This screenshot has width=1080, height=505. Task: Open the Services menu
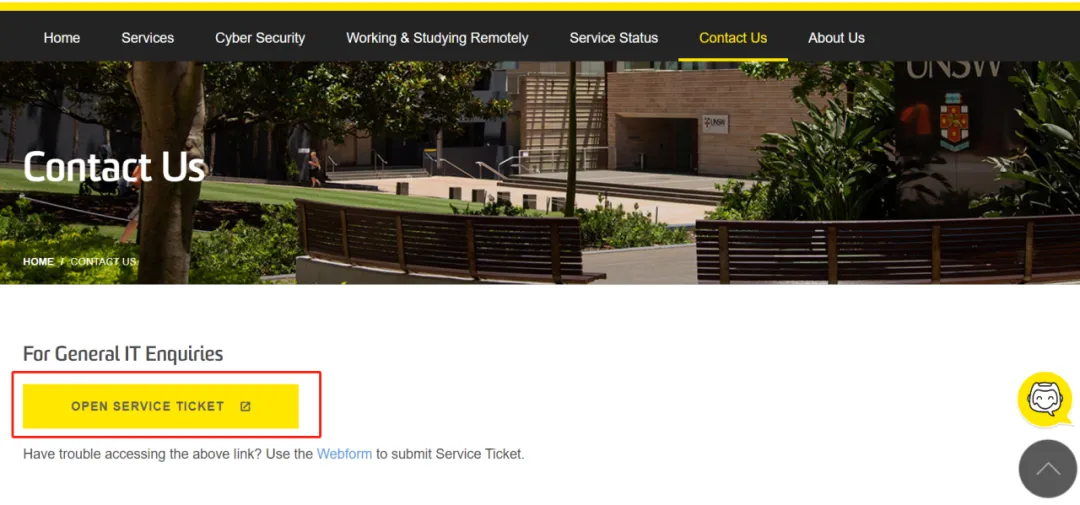pyautogui.click(x=147, y=38)
